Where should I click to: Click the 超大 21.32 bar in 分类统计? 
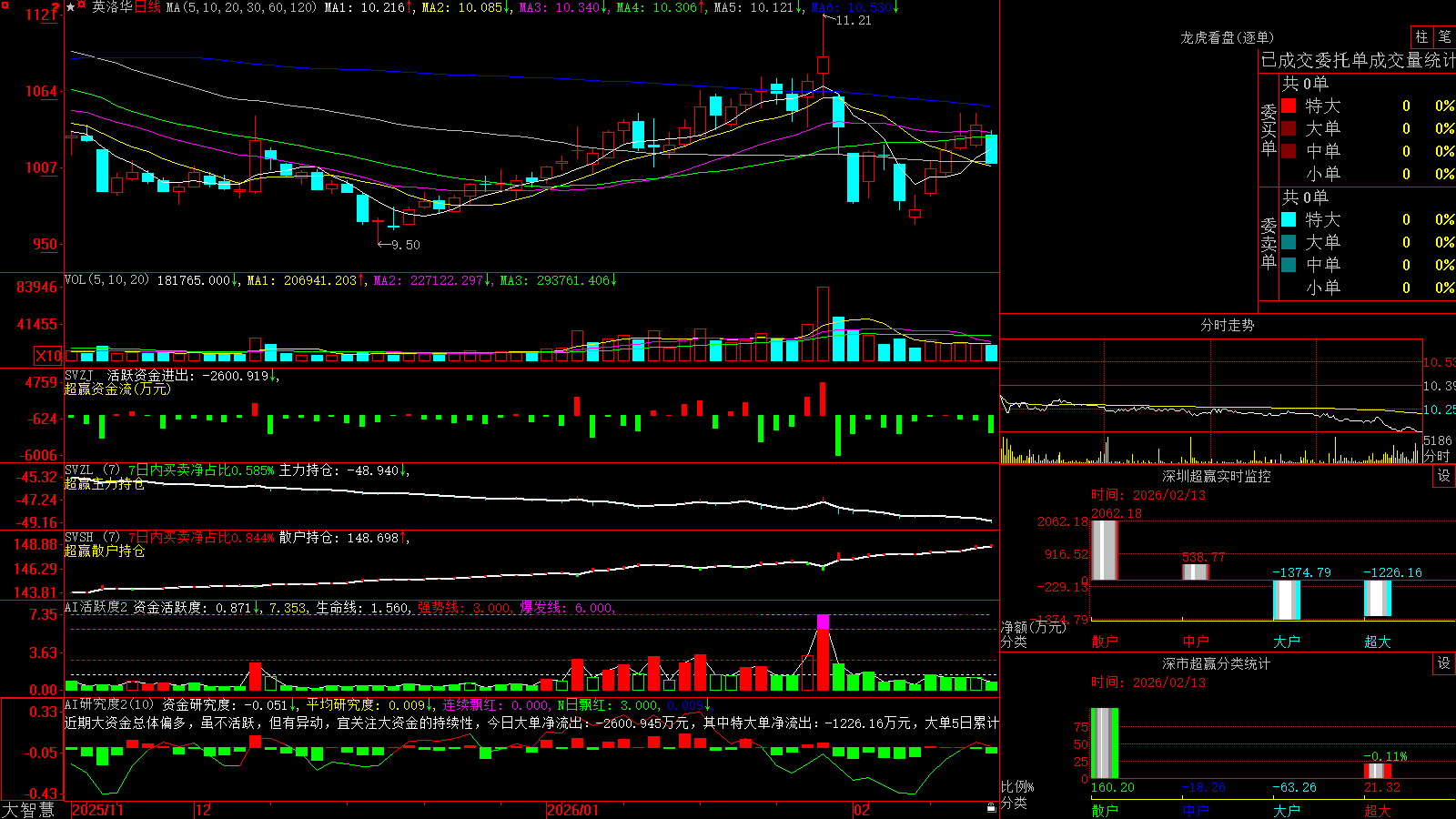[x=1378, y=771]
